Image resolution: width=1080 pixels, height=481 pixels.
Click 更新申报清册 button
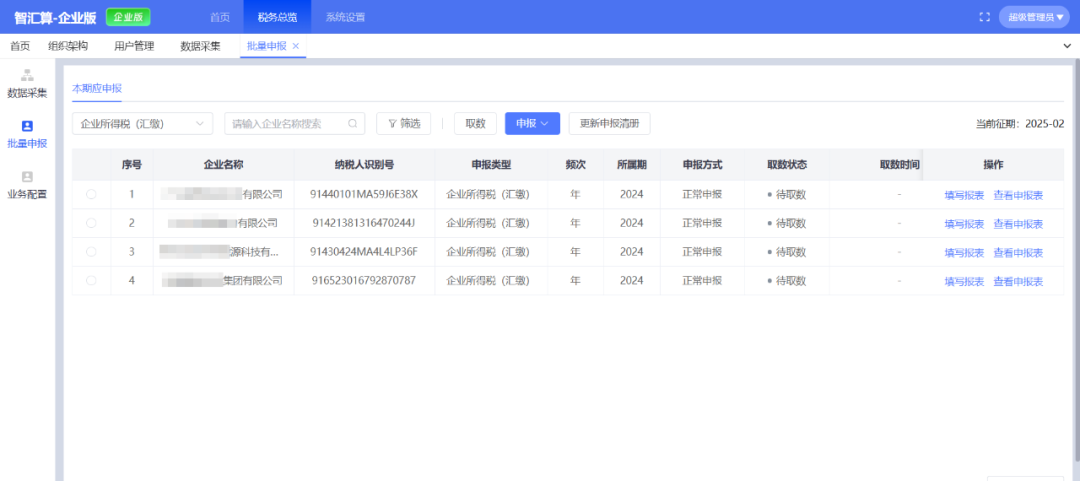610,123
